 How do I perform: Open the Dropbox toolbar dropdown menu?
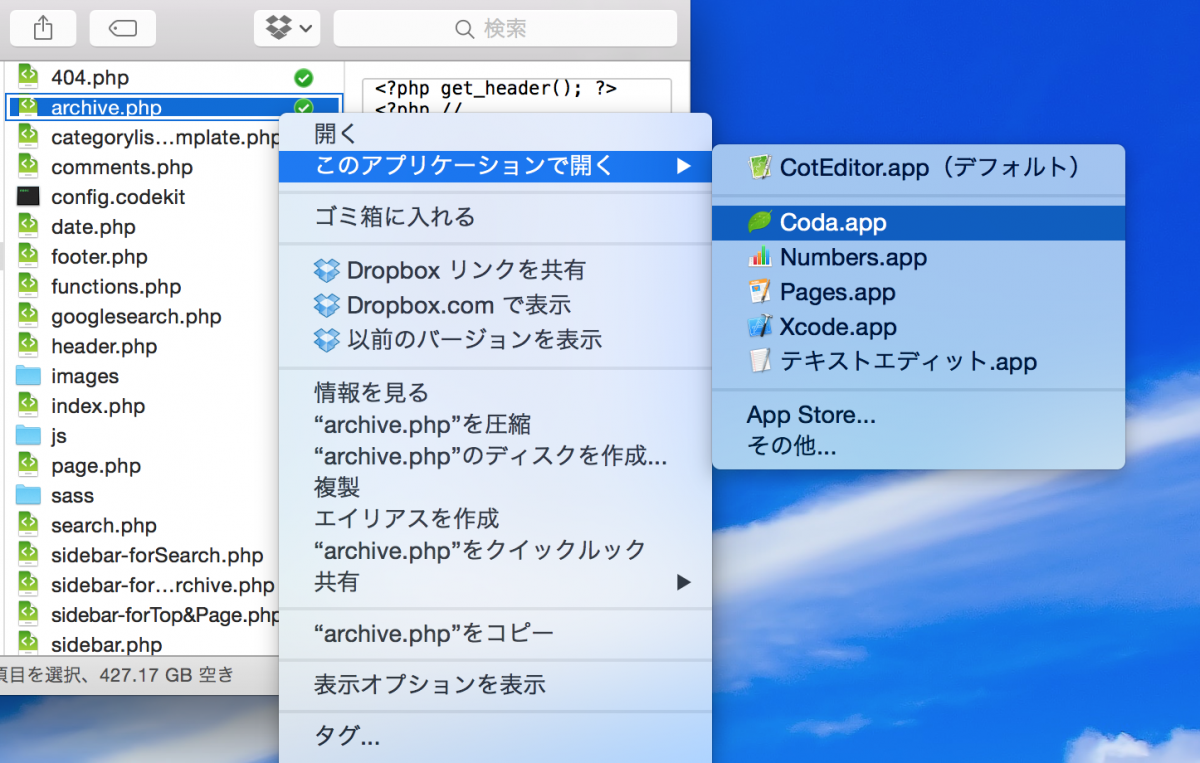(x=286, y=28)
